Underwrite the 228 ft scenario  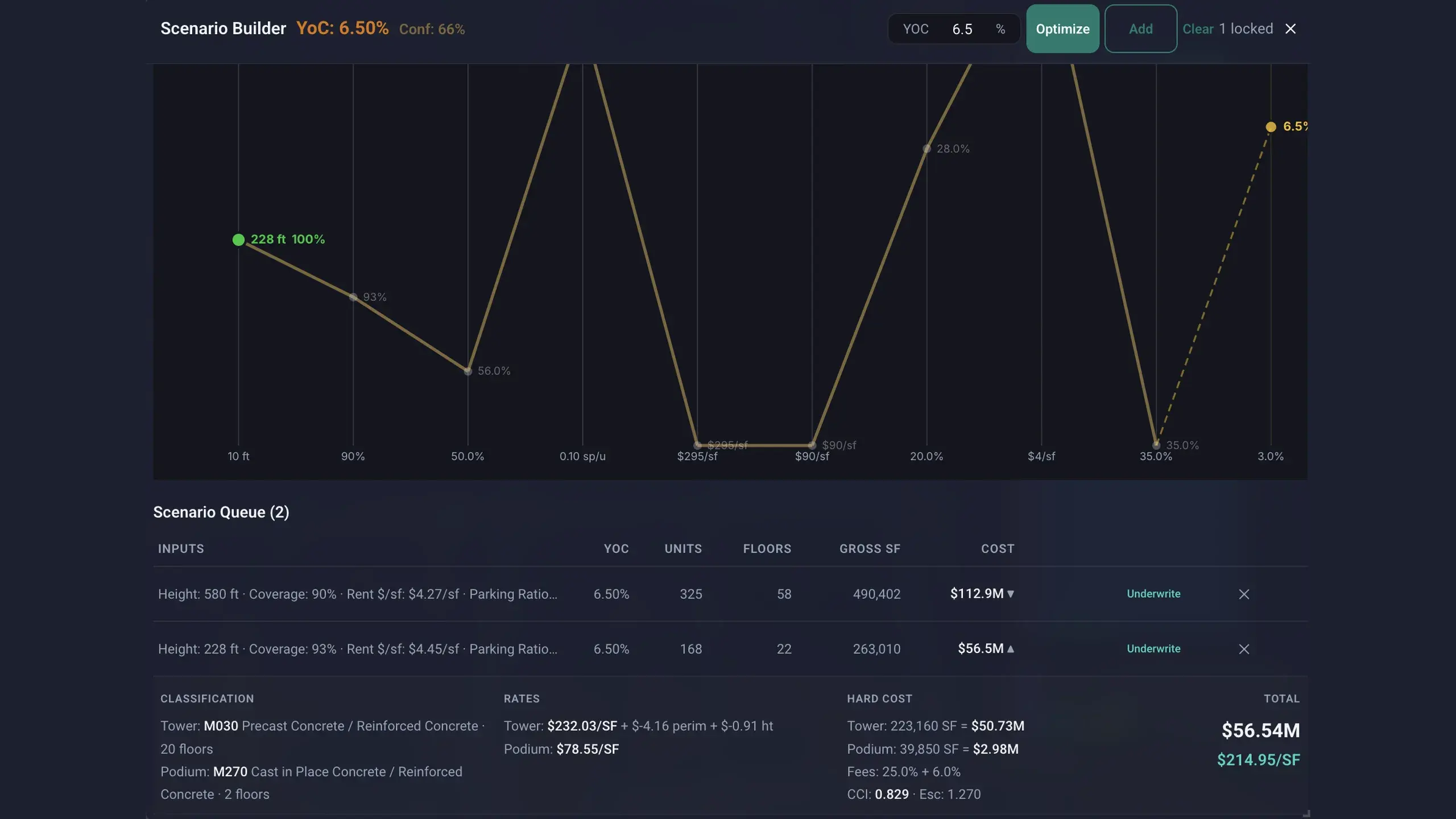point(1153,649)
